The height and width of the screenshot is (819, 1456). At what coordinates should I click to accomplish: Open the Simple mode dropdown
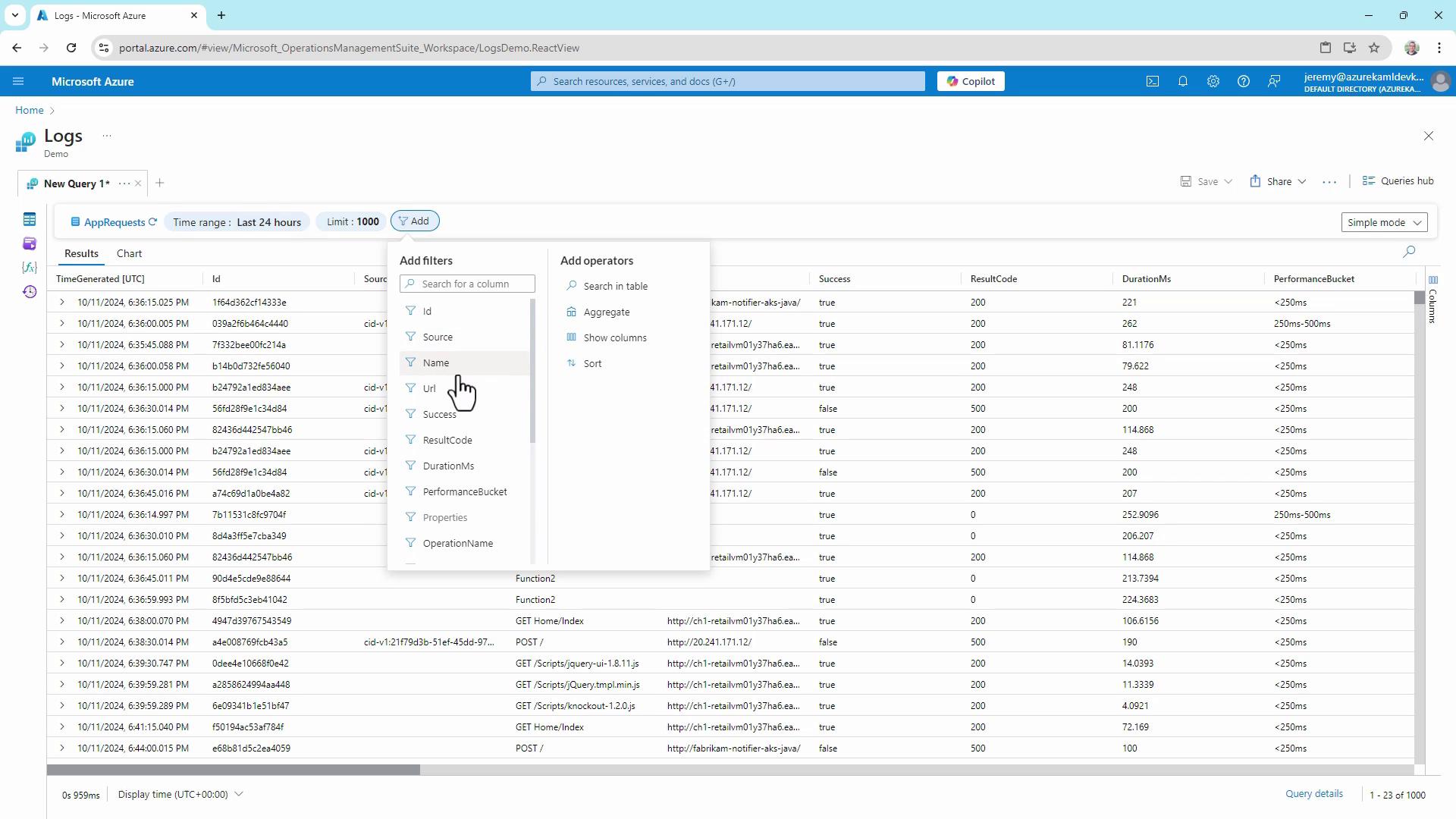tap(1384, 222)
